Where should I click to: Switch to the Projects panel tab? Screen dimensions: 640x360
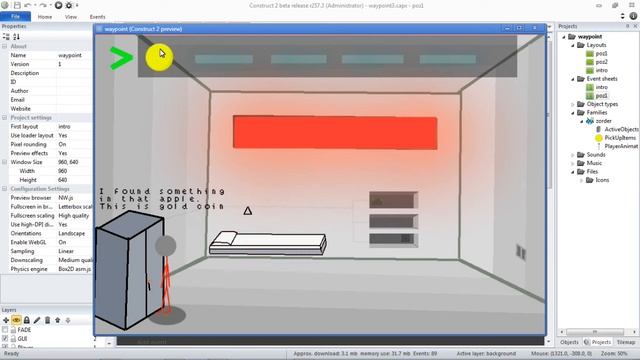point(598,342)
